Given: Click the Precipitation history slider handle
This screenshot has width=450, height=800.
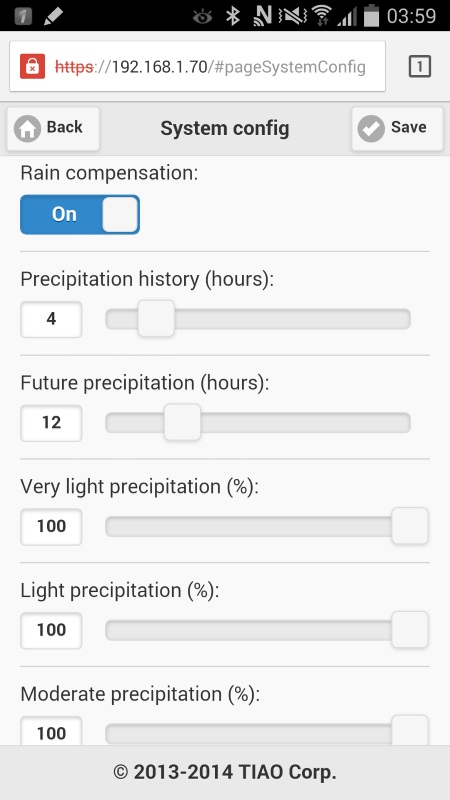Looking at the screenshot, I should (x=156, y=318).
